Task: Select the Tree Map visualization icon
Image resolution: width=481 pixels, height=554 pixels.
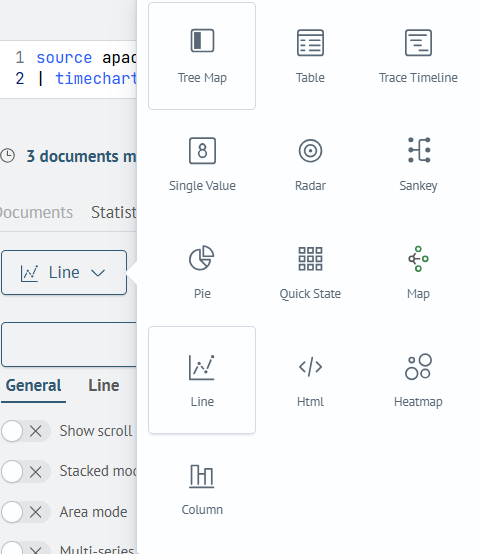Action: (202, 41)
